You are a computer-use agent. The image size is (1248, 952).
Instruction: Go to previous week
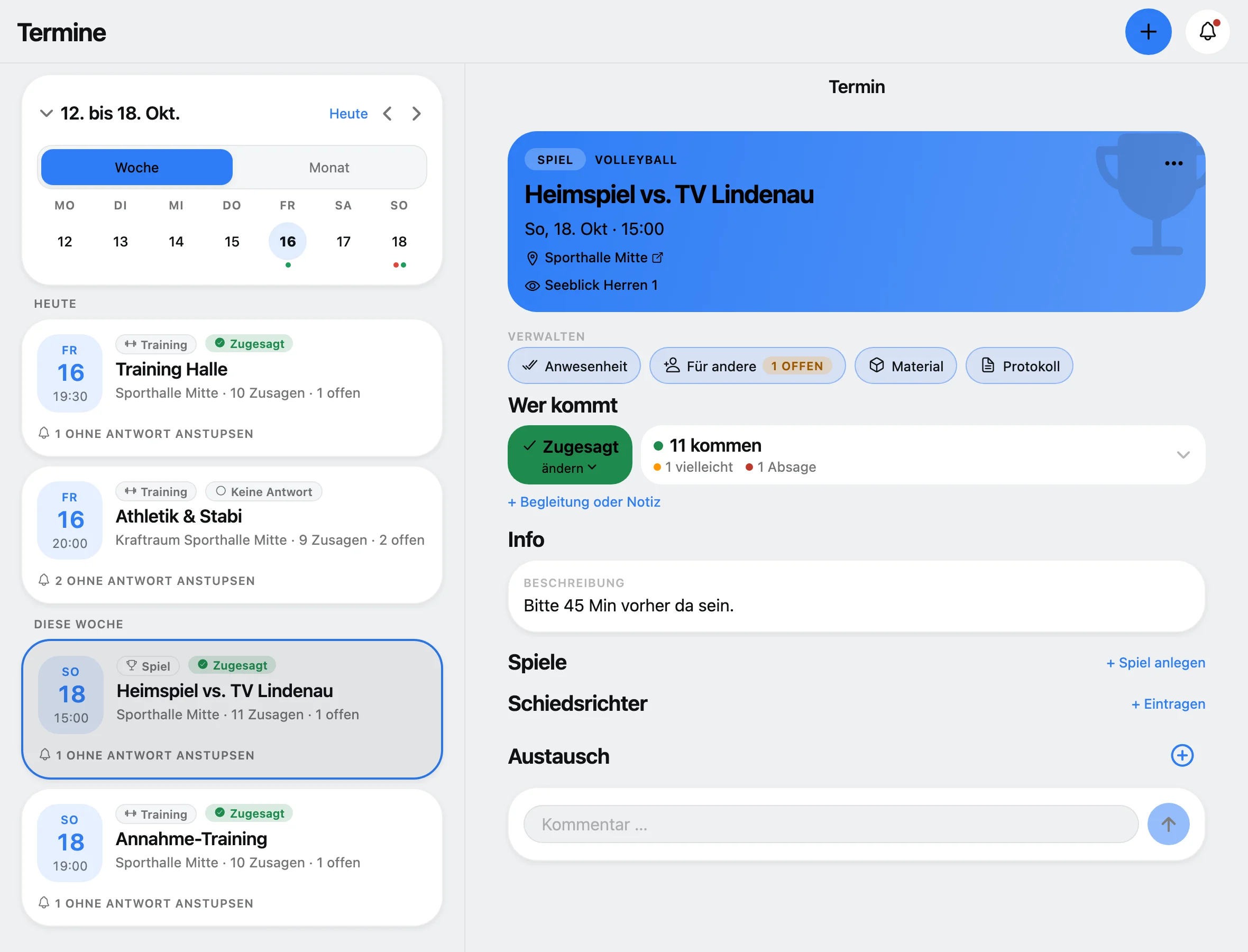point(388,113)
